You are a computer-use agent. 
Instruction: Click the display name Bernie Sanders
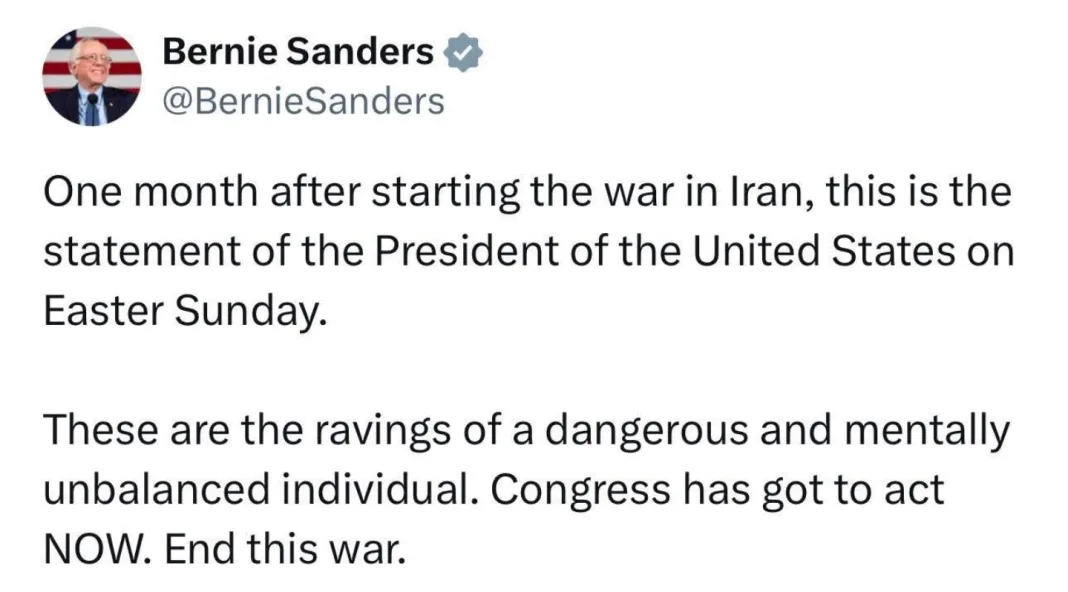click(x=297, y=52)
